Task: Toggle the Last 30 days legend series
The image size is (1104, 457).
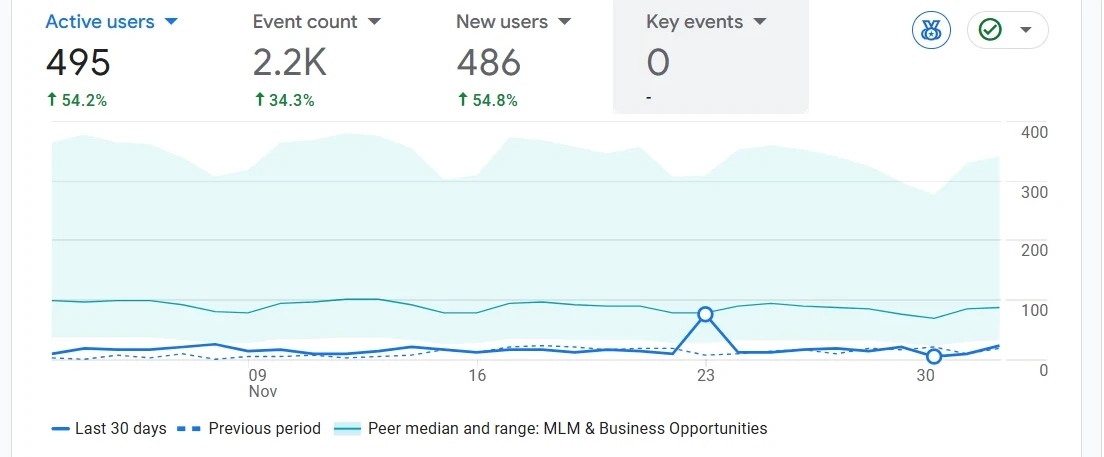Action: click(109, 429)
